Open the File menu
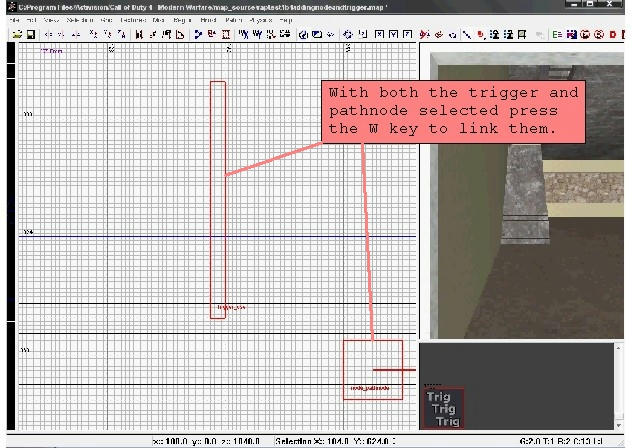This screenshot has width=632, height=448. click(x=15, y=20)
